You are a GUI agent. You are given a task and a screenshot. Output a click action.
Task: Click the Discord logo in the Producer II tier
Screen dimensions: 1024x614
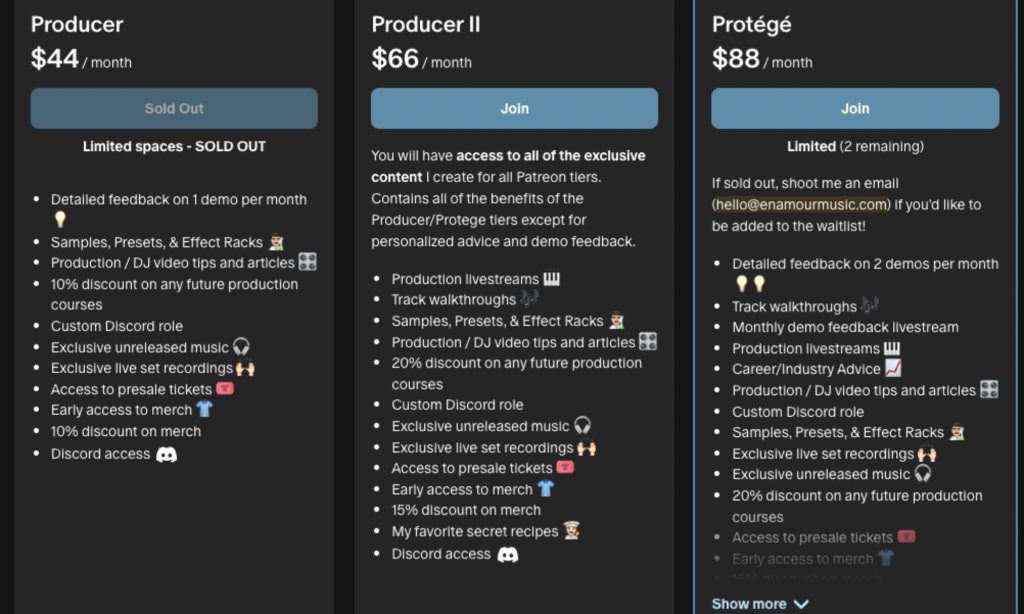[508, 554]
